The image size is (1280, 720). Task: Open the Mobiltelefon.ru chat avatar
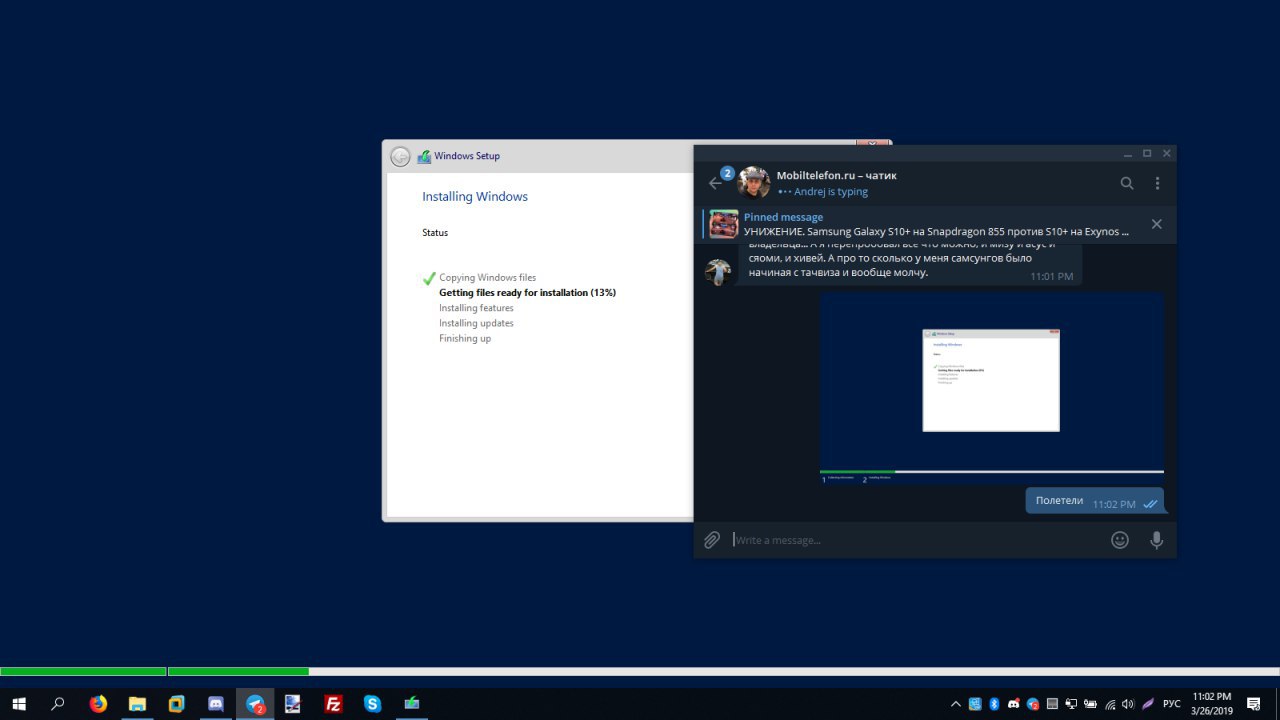pos(754,183)
